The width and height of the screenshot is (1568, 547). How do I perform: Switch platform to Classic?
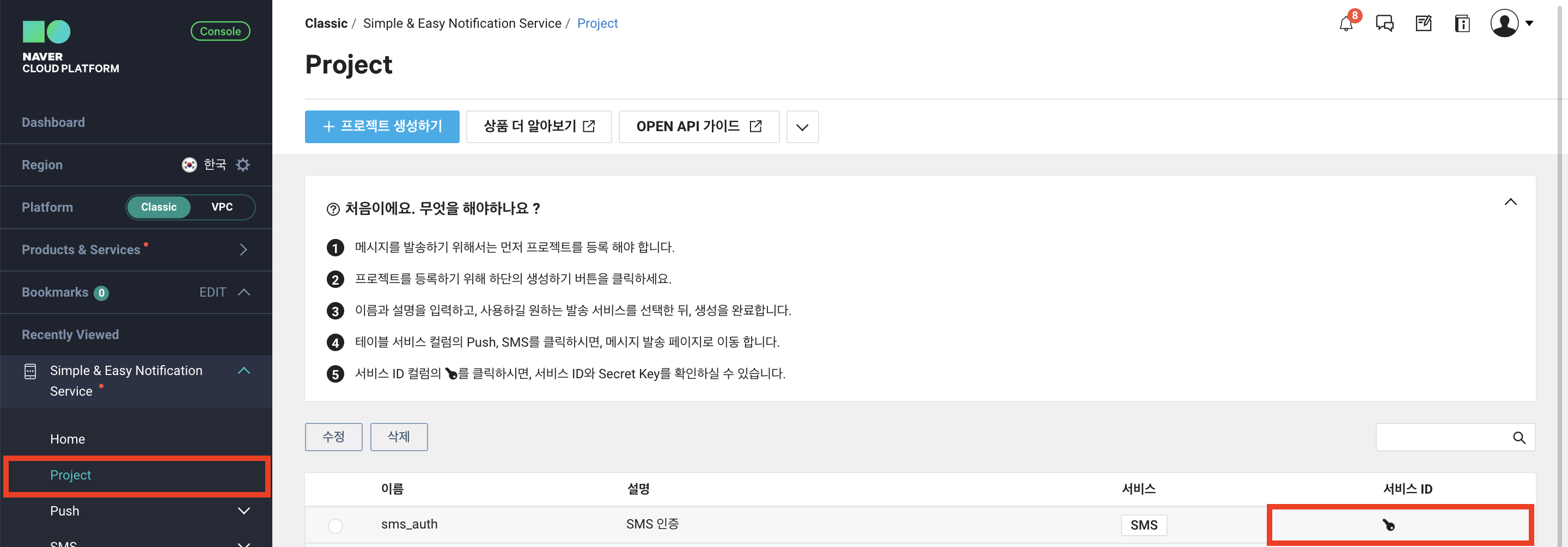[159, 207]
